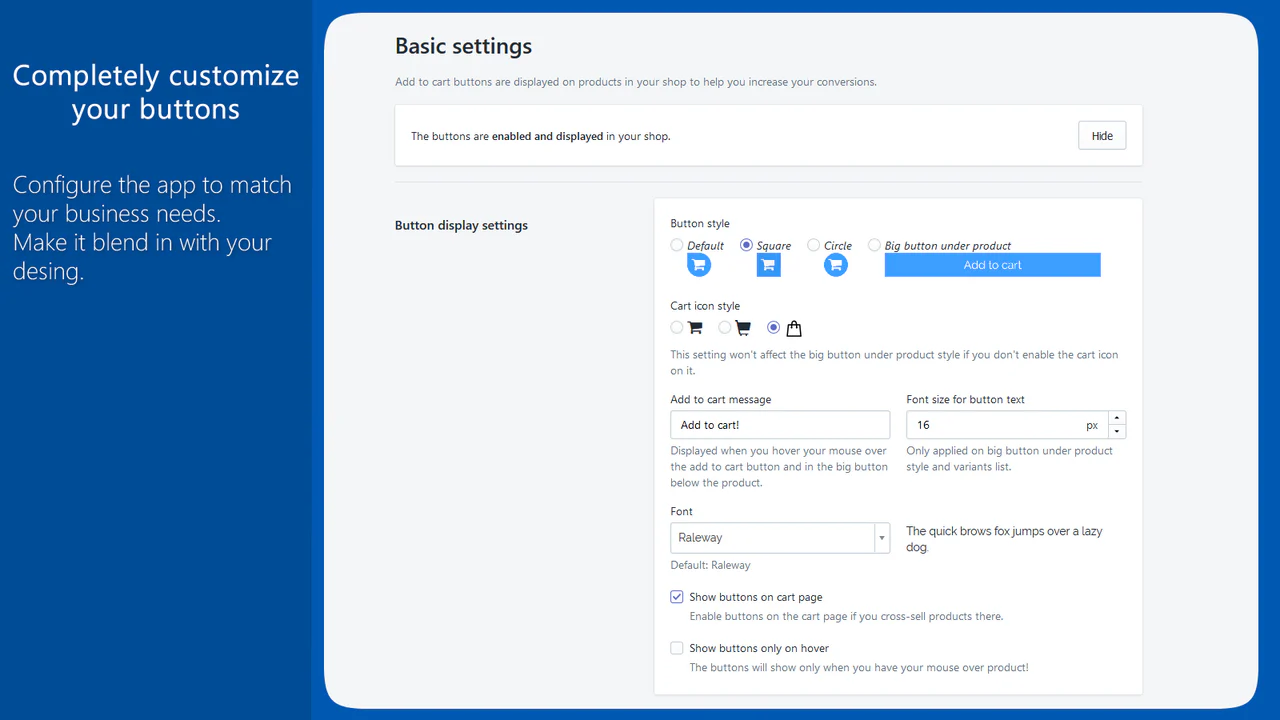Click the Default style cart icon preview
Image resolution: width=1280 pixels, height=720 pixels.
click(x=699, y=265)
